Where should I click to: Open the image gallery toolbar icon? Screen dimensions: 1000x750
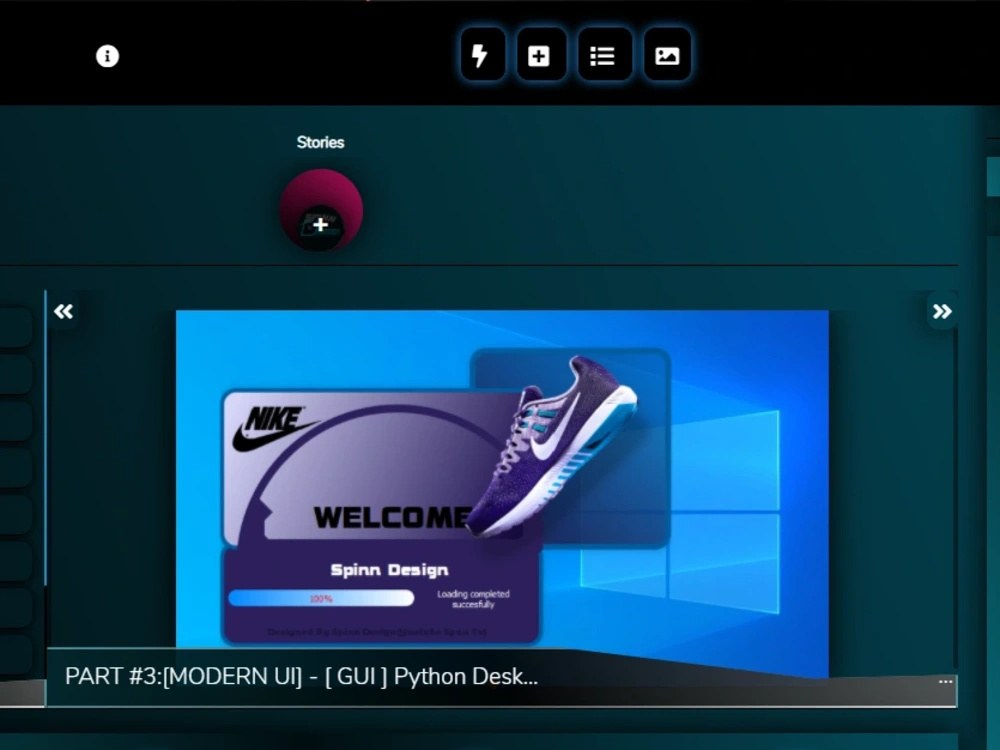[667, 55]
